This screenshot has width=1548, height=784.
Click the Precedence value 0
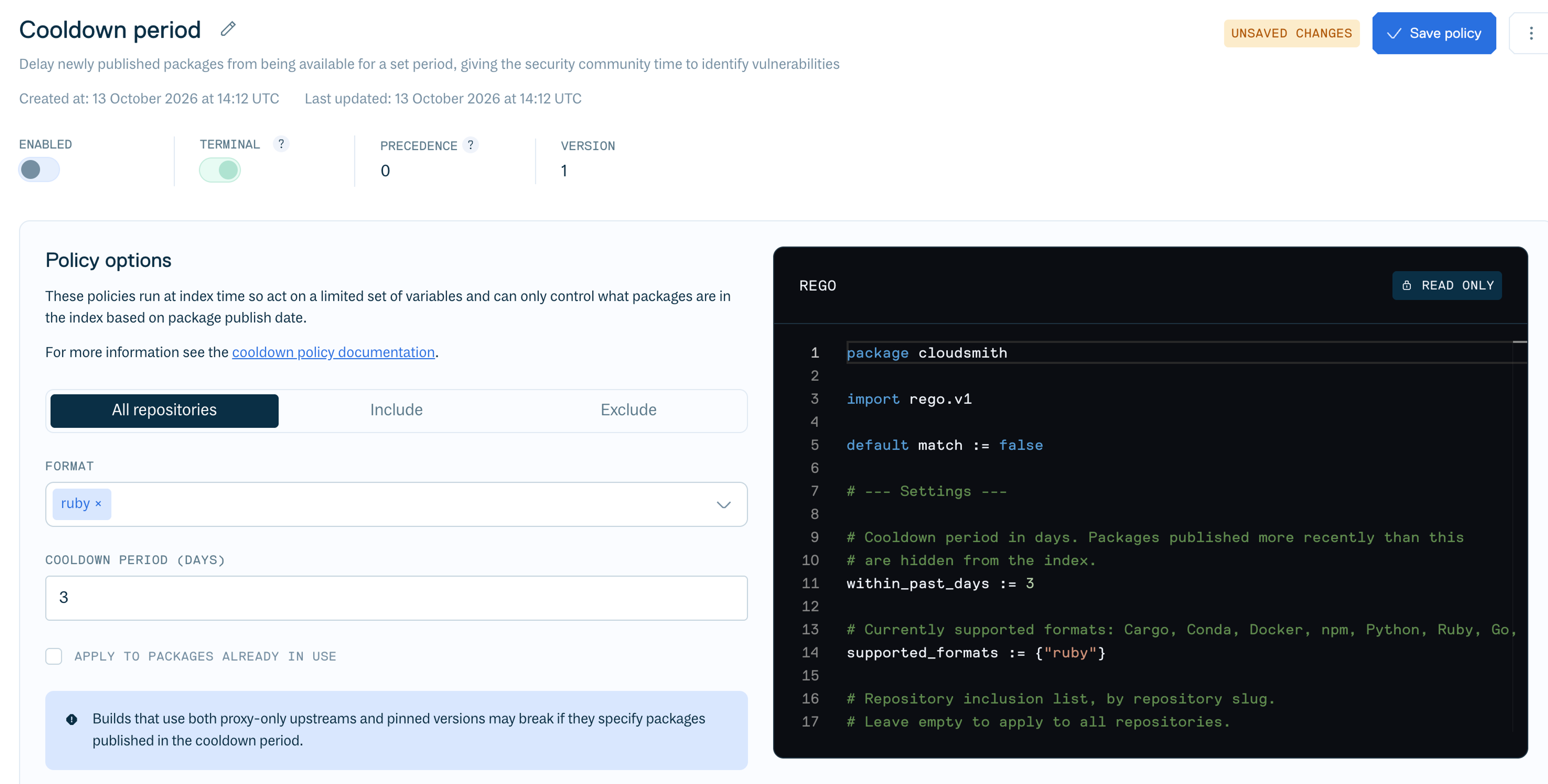pyautogui.click(x=385, y=170)
